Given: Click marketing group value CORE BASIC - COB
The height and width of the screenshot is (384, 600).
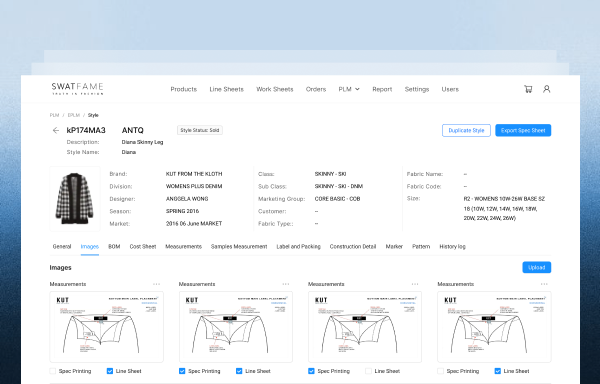Looking at the screenshot, I should tap(338, 199).
